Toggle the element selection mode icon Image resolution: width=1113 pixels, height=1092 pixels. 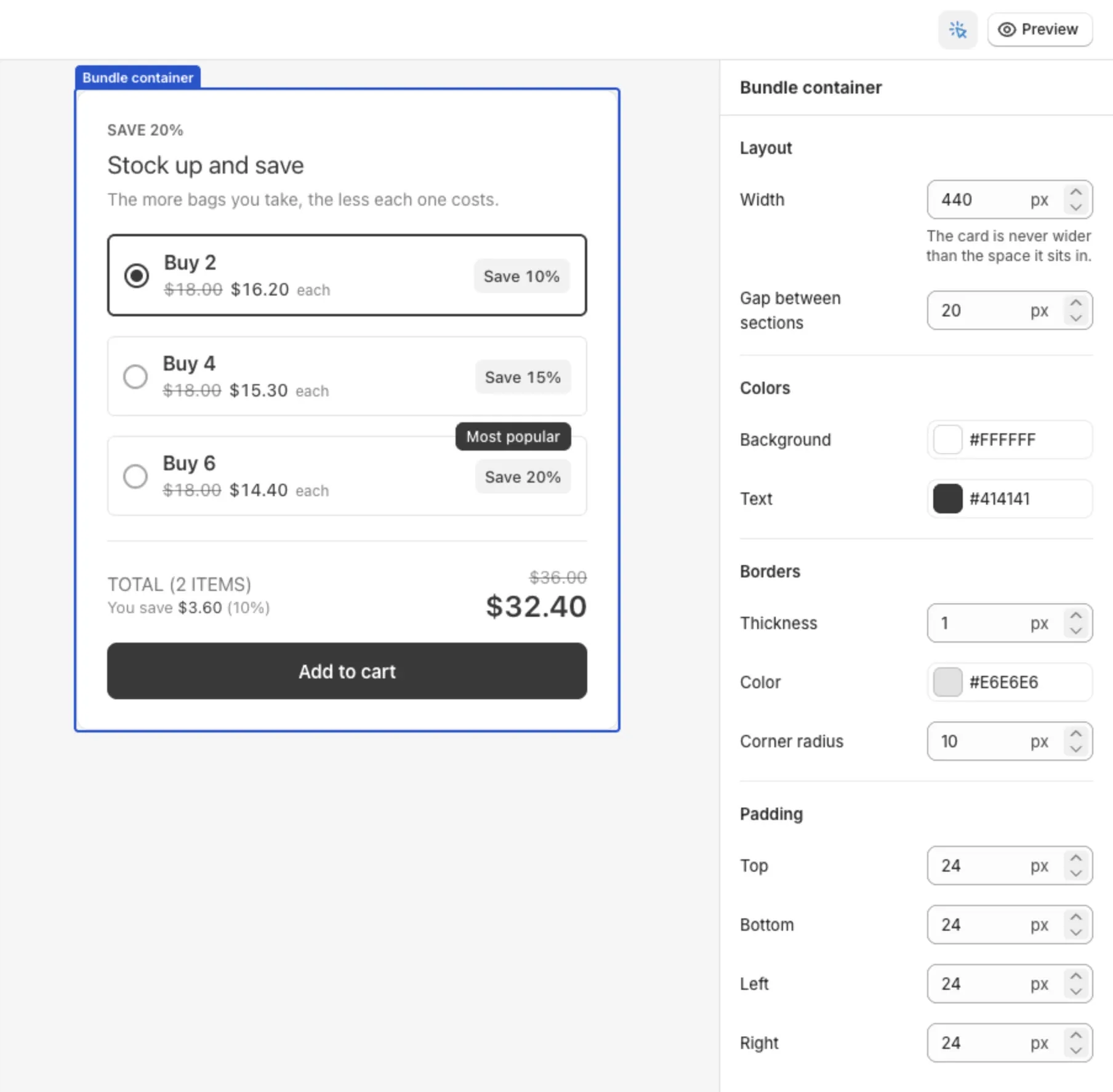coord(957,30)
